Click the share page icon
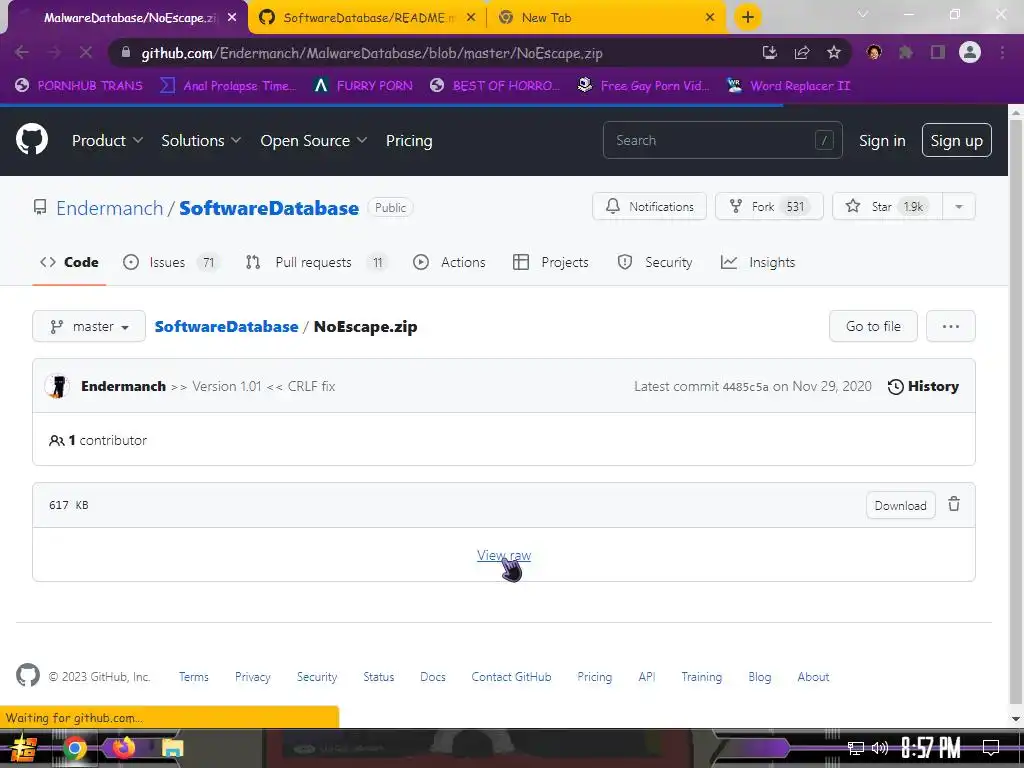The height and width of the screenshot is (768, 1024). click(802, 52)
